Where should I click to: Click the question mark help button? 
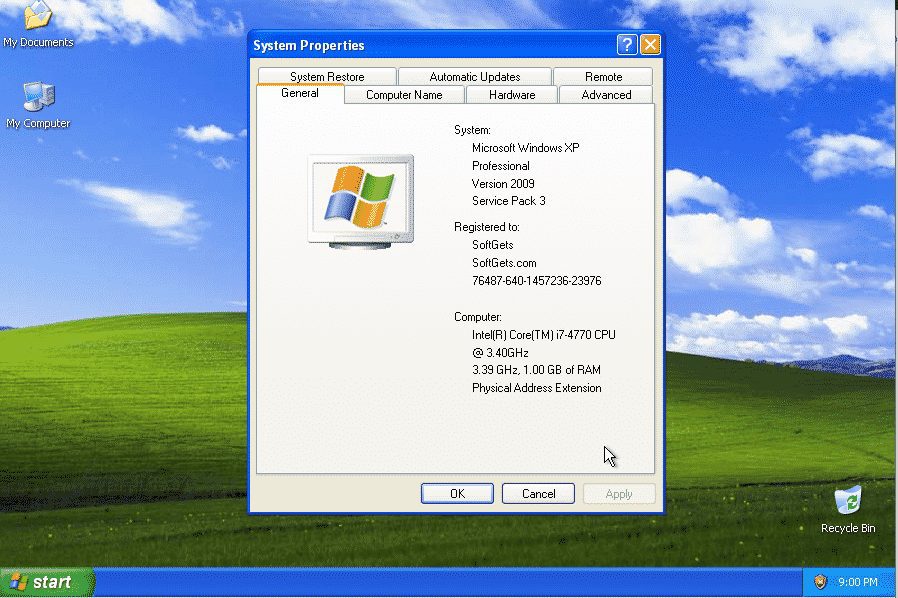[627, 45]
